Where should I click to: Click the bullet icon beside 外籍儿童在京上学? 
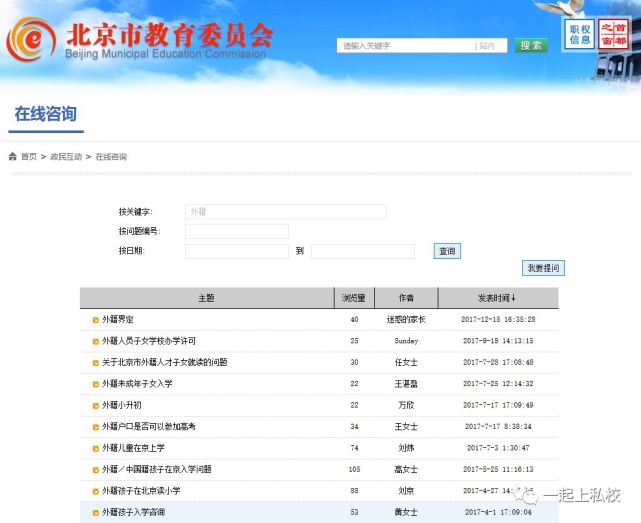coord(96,448)
